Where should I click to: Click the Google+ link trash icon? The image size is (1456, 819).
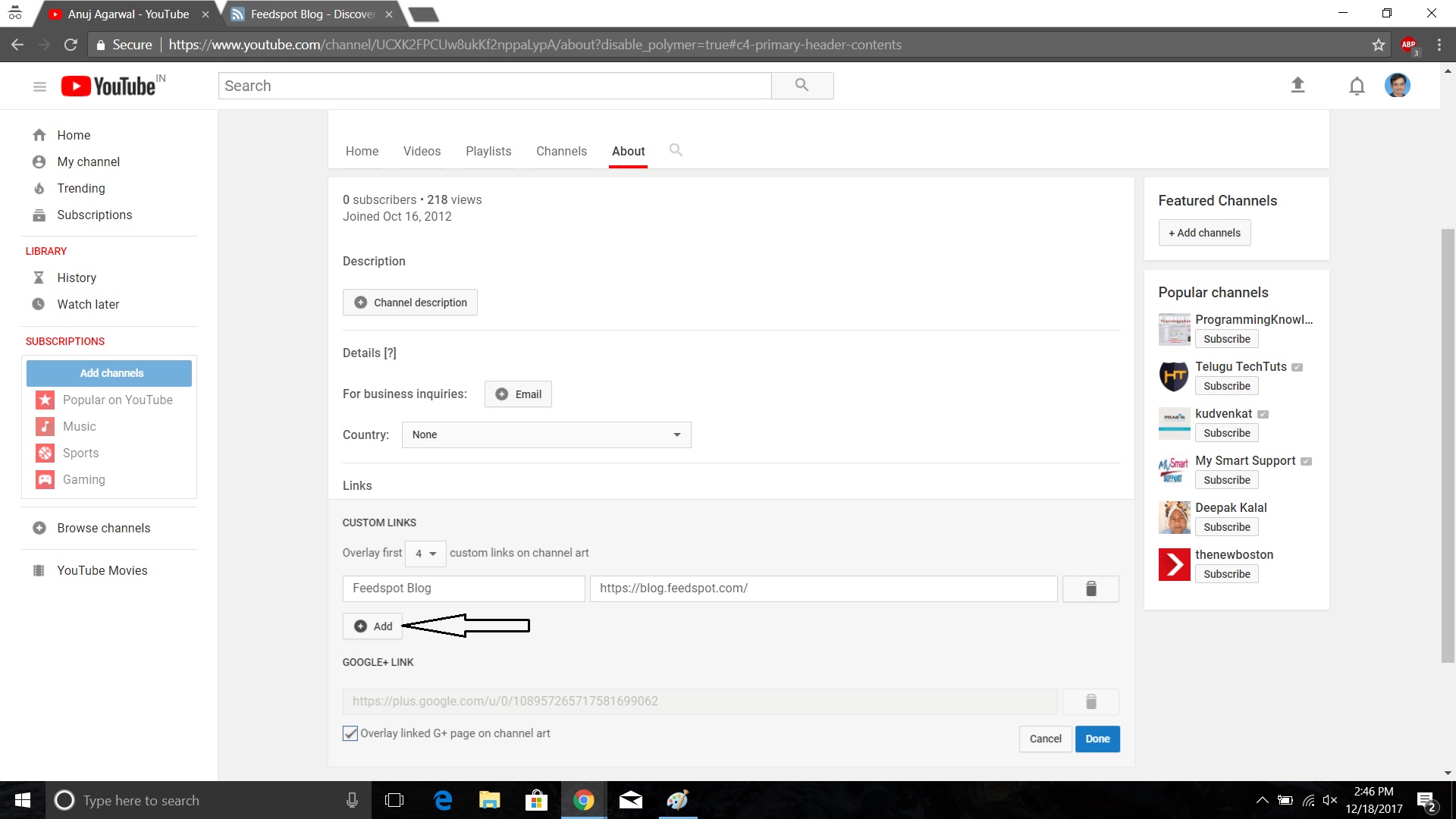pos(1090,701)
